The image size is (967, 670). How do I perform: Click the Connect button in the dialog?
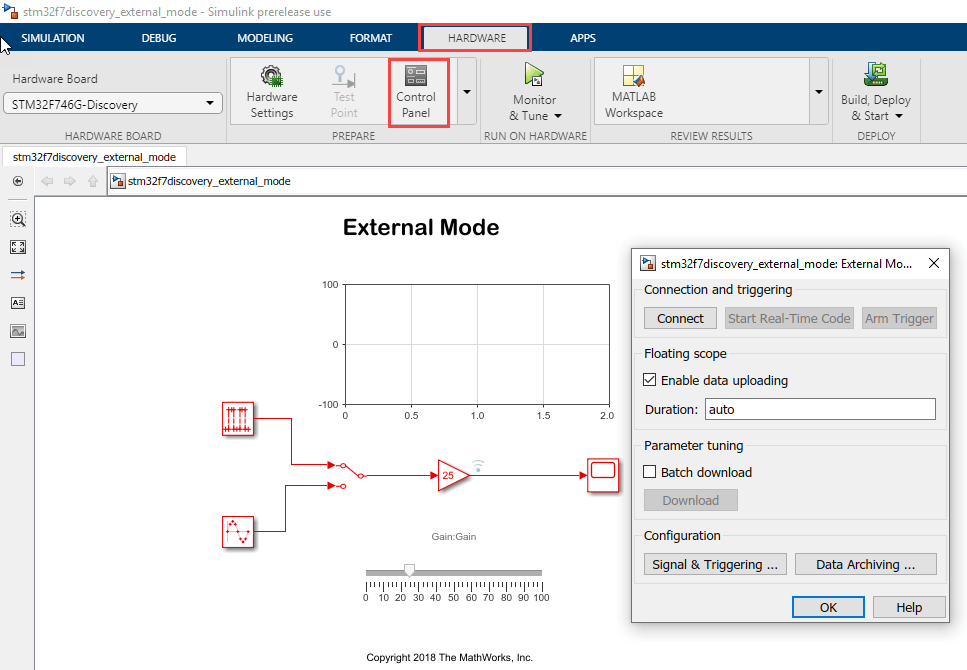[x=680, y=317]
